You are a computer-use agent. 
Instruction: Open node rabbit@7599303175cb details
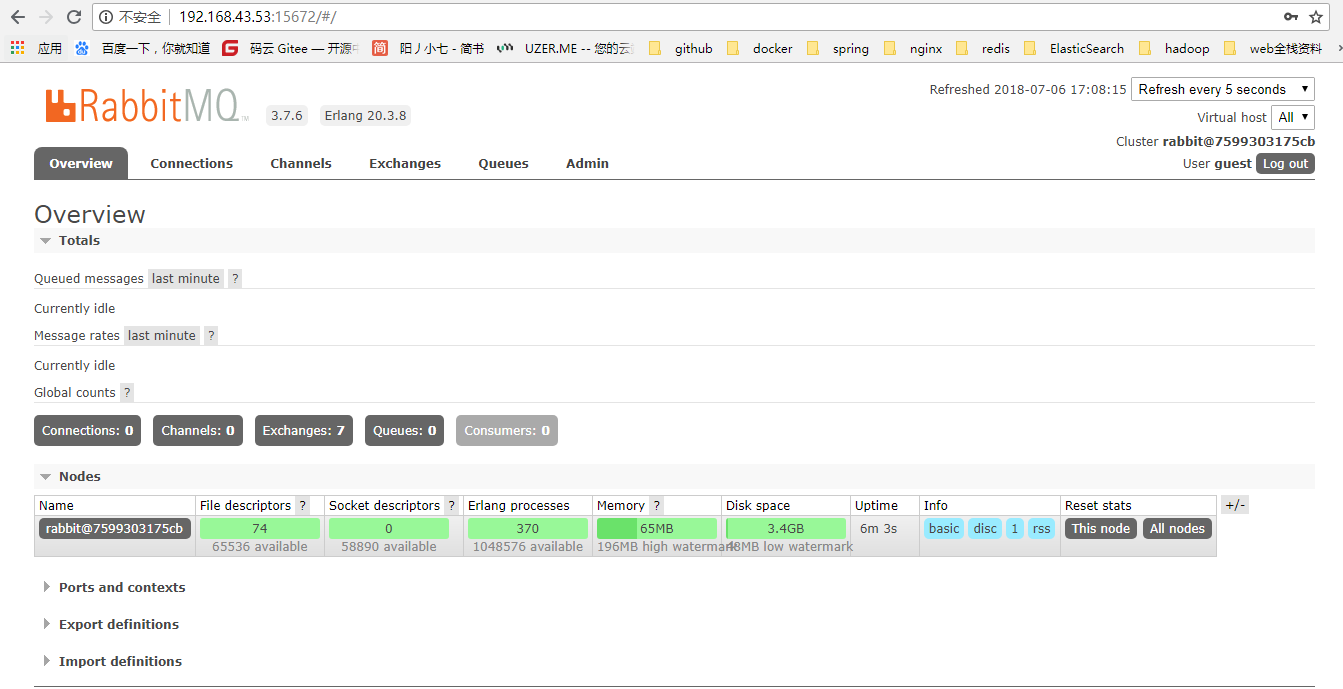114,529
